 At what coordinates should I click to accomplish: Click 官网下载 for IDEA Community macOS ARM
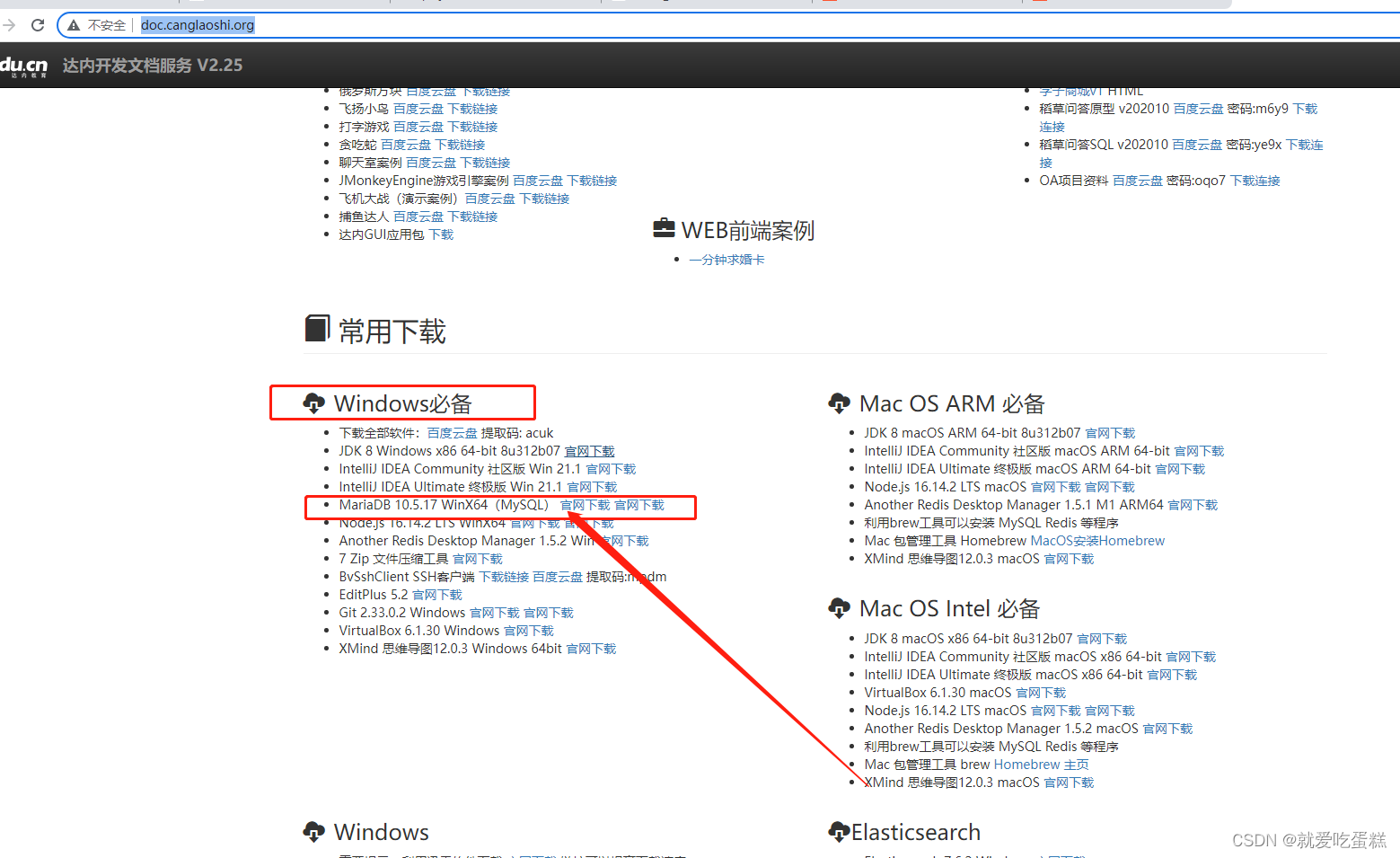[1199, 451]
